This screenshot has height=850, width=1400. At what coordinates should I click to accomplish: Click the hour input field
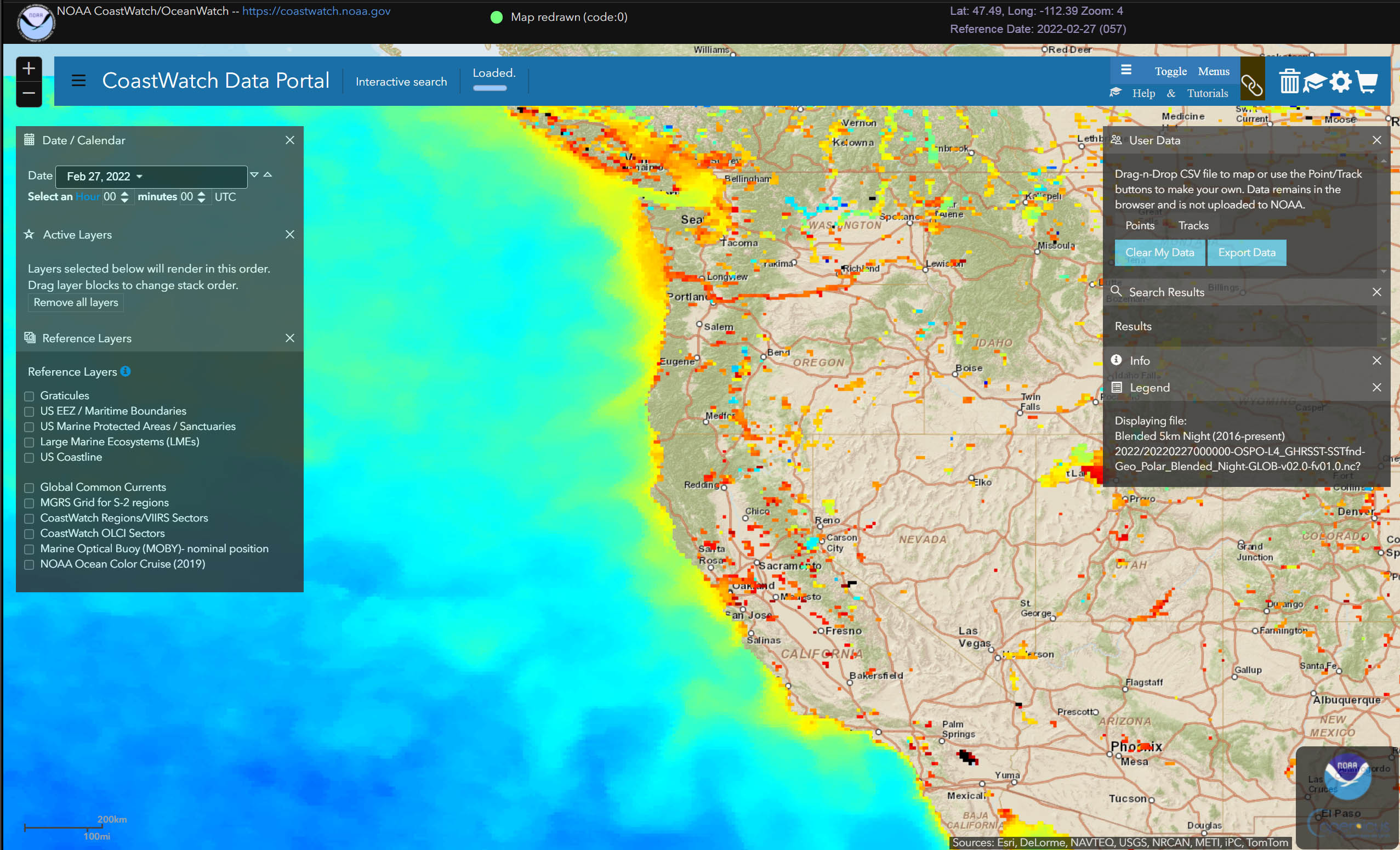click(110, 197)
